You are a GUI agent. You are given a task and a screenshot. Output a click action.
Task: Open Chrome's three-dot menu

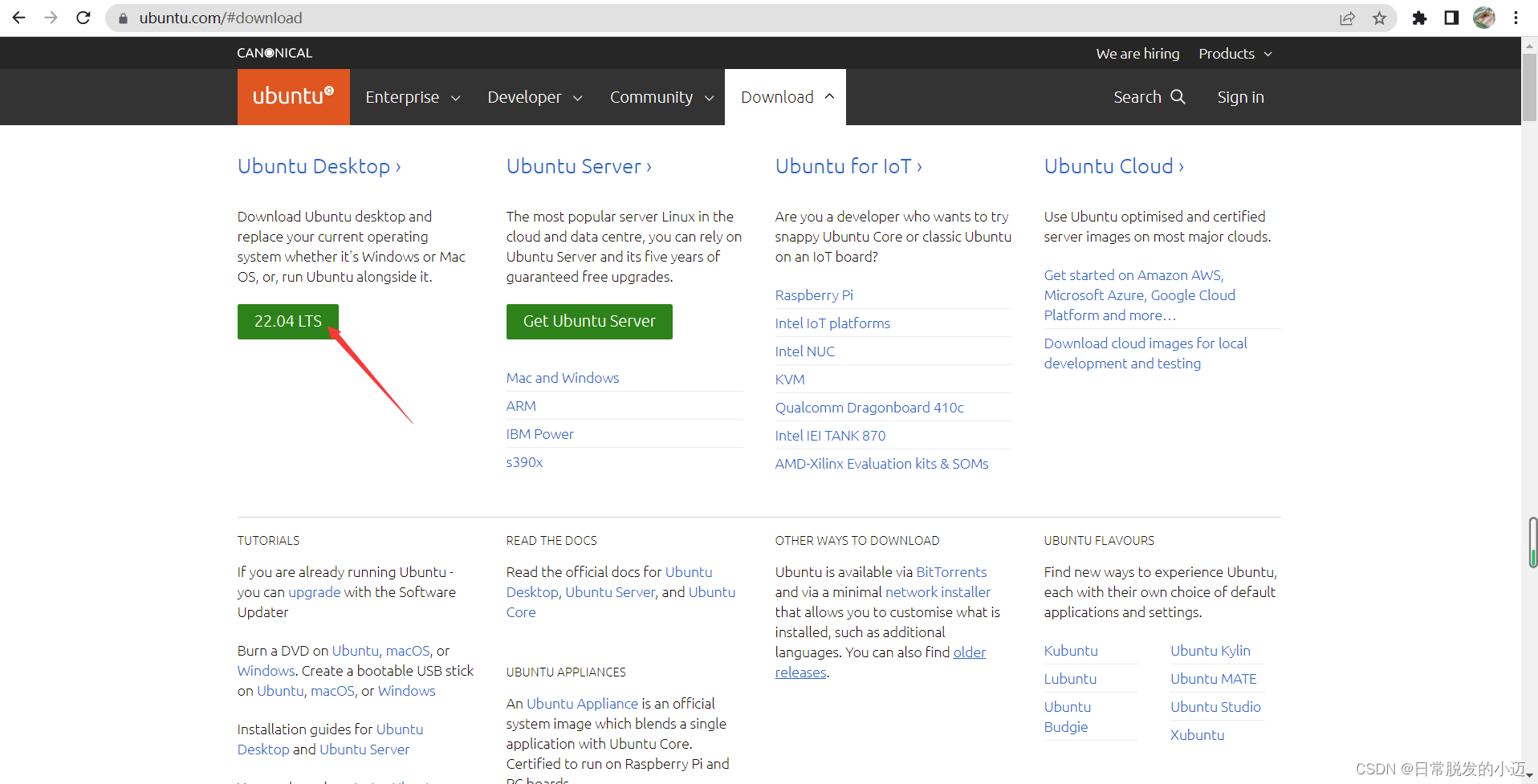[x=1516, y=18]
